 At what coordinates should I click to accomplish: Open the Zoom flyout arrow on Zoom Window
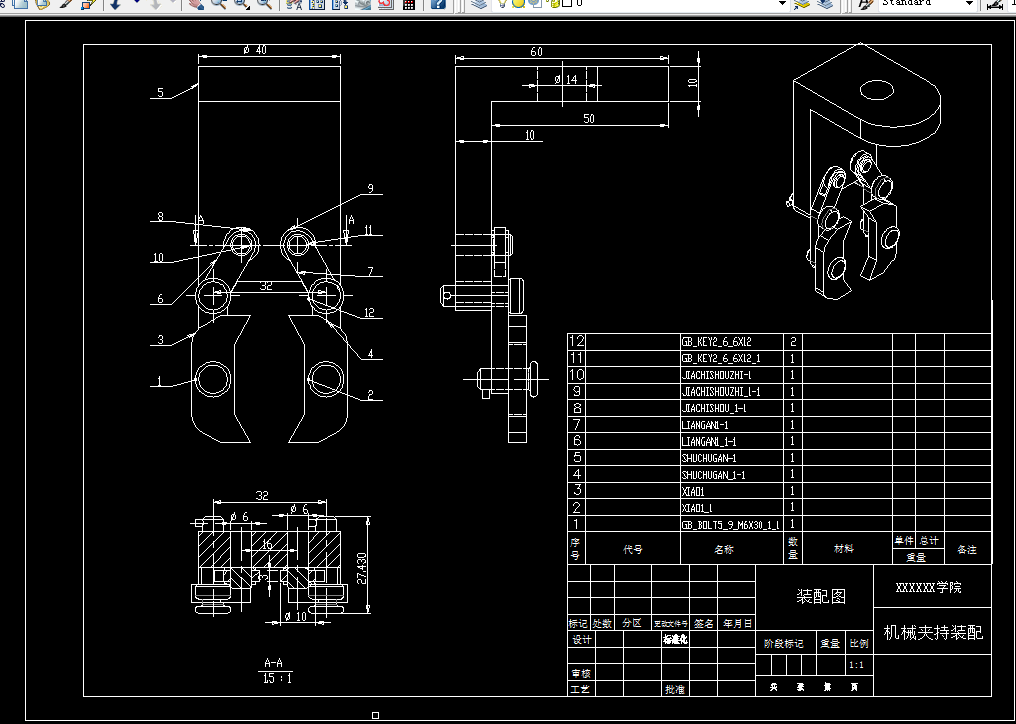[x=250, y=6]
